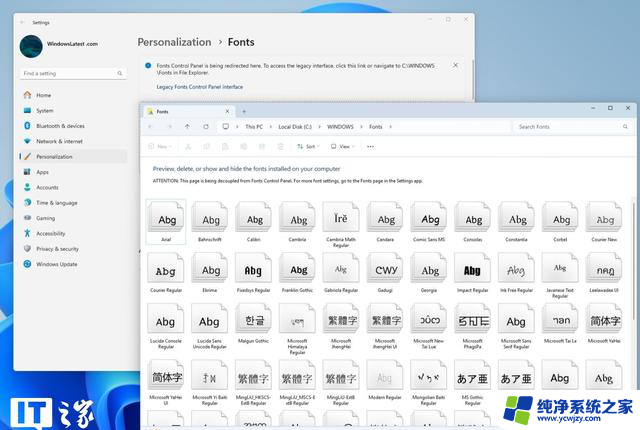The width and height of the screenshot is (640, 430).
Task: Click the Find a setting search box
Action: tap(73, 73)
